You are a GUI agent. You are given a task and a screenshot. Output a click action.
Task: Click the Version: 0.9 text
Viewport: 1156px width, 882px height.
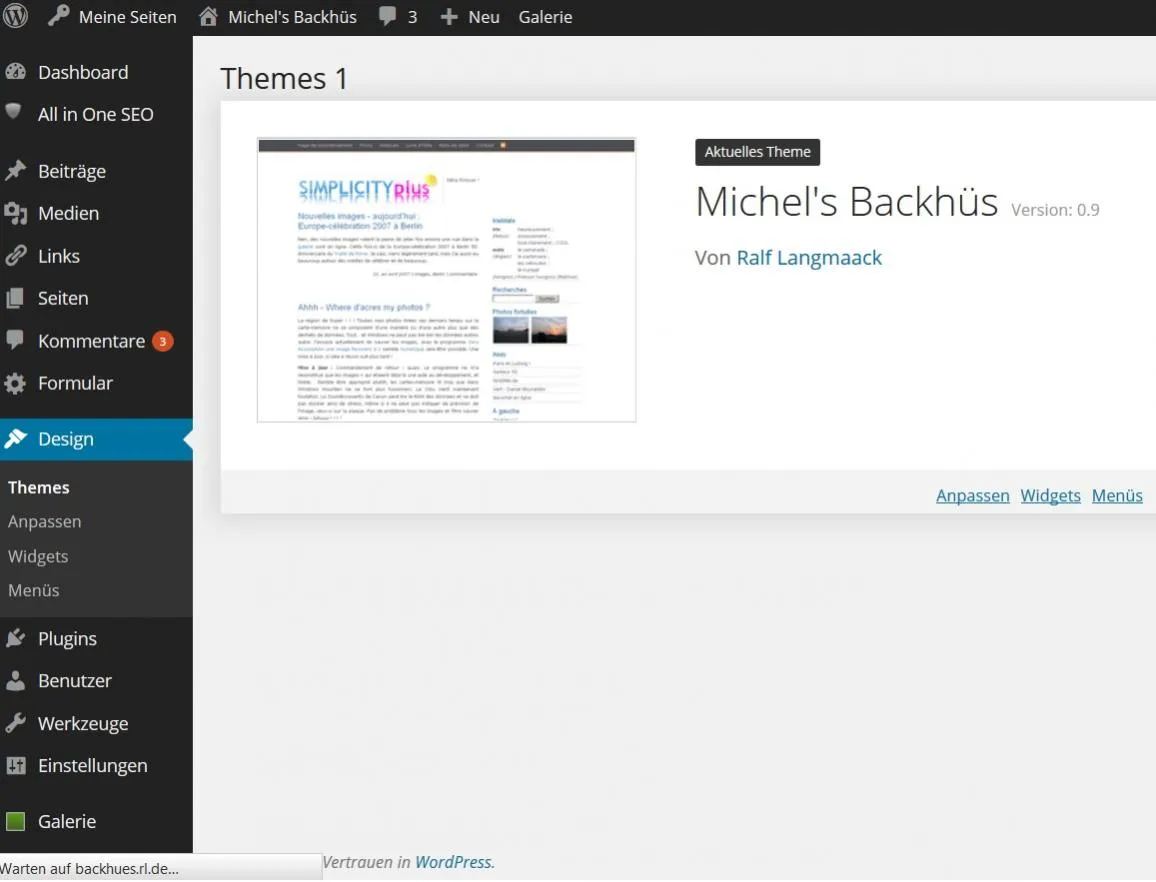tap(1055, 210)
